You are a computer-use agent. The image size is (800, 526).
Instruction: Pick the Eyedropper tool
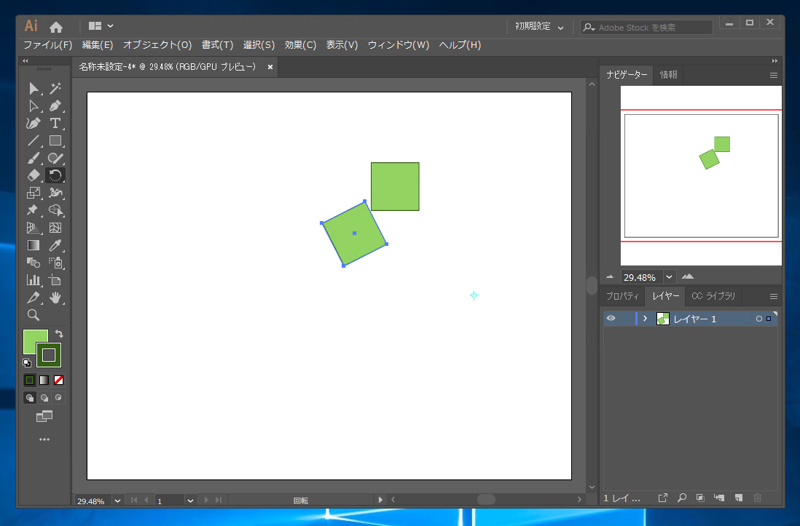coord(56,245)
